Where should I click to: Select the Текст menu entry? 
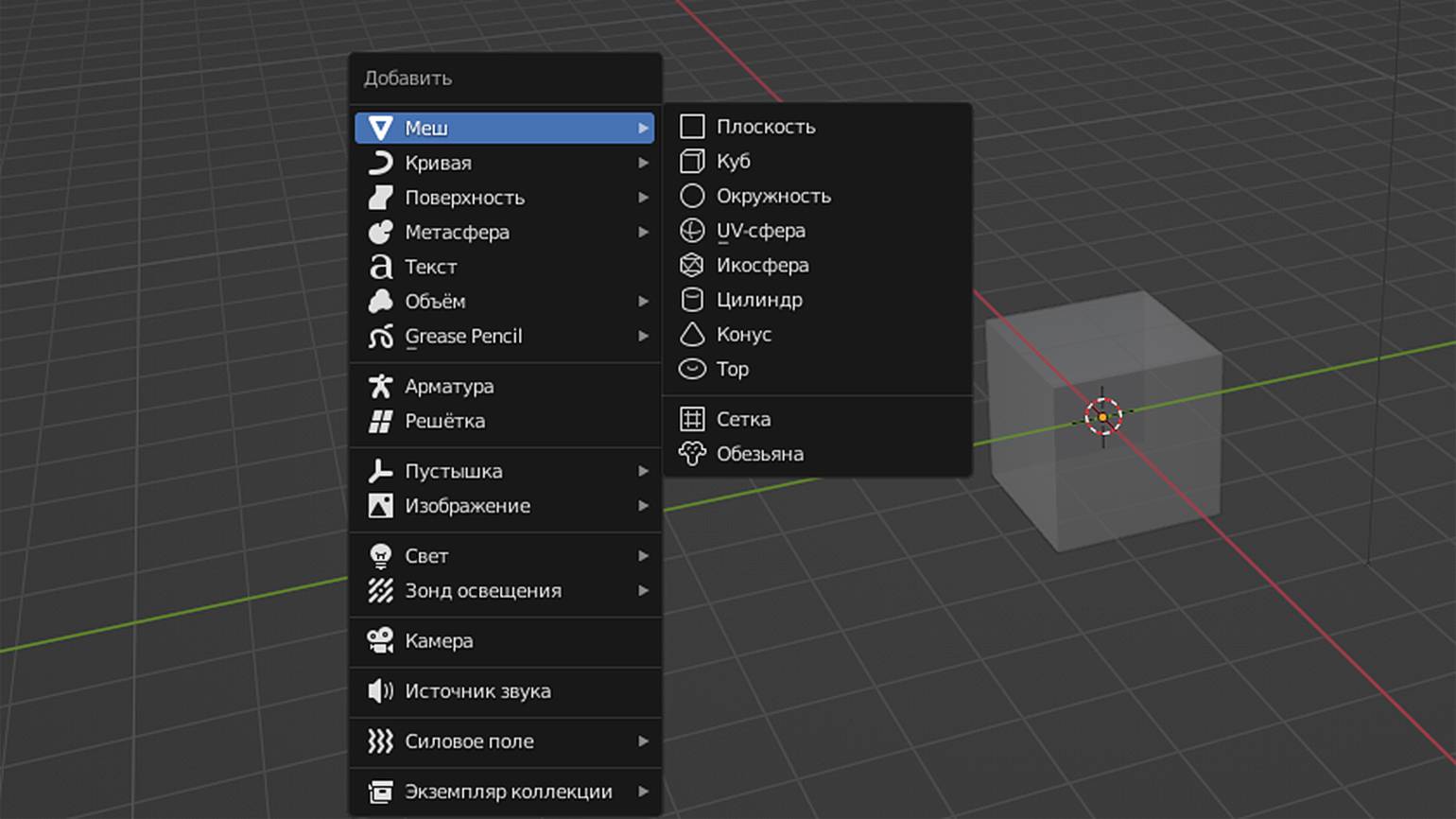431,267
